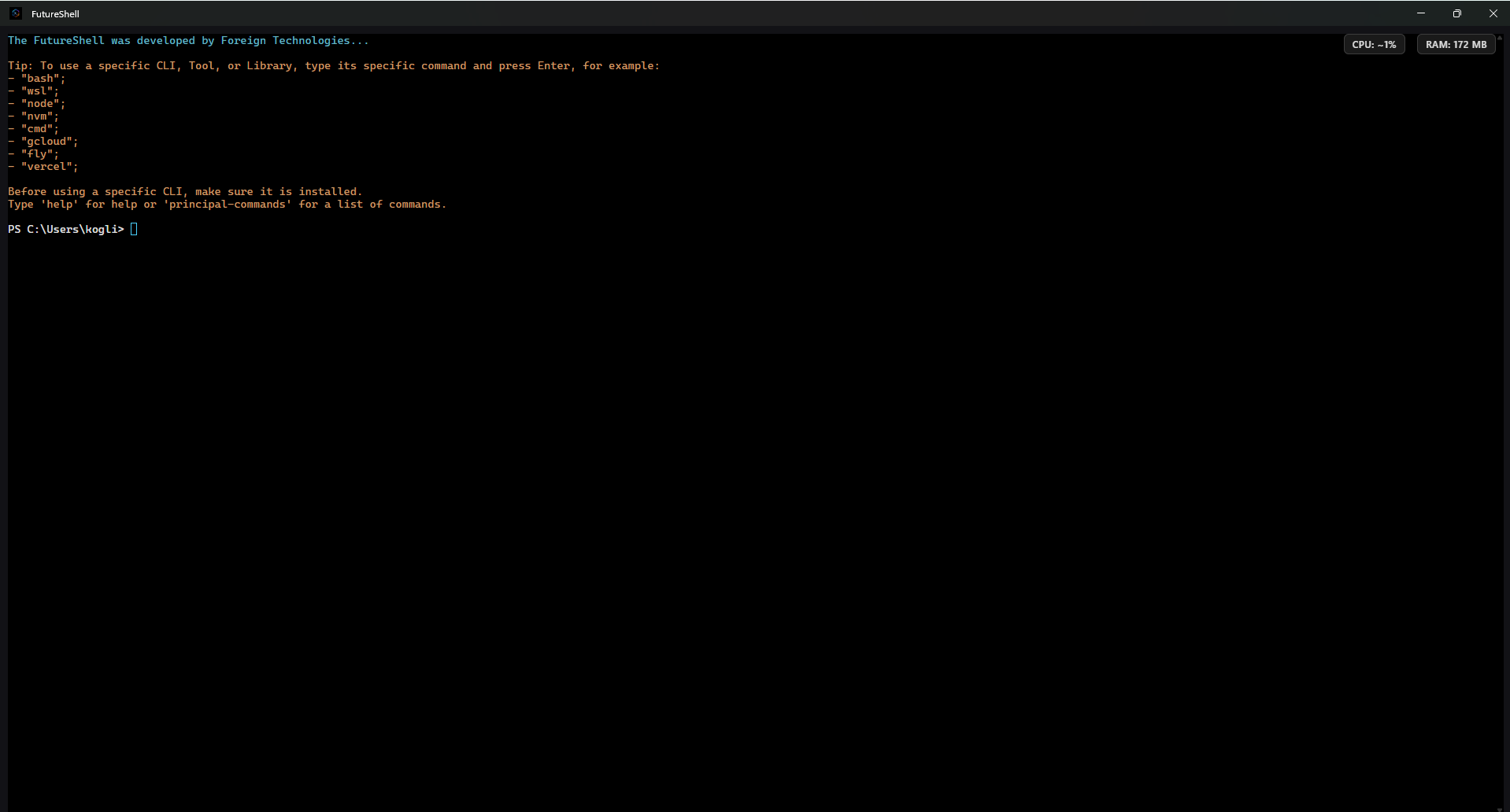Image resolution: width=1510 pixels, height=812 pixels.
Task: Close the FutureShell window
Action: [1493, 13]
